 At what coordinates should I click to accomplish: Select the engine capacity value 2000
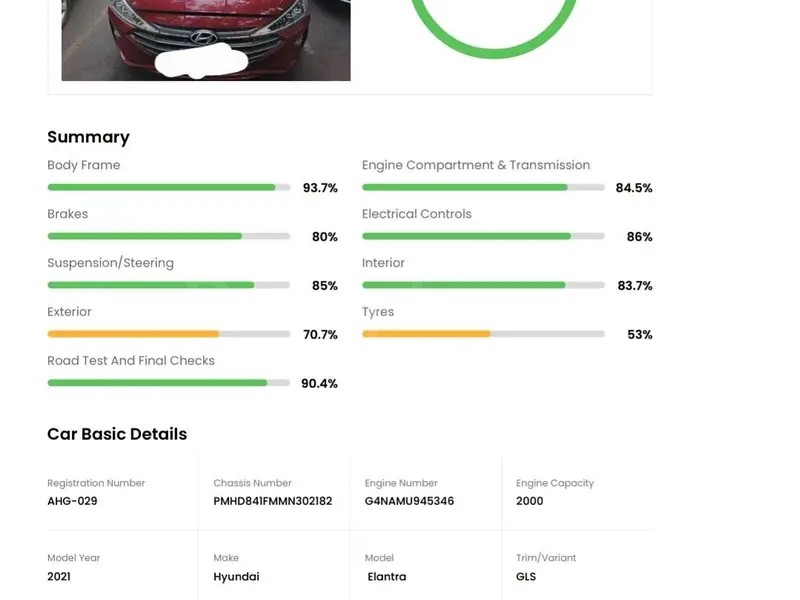coord(530,501)
